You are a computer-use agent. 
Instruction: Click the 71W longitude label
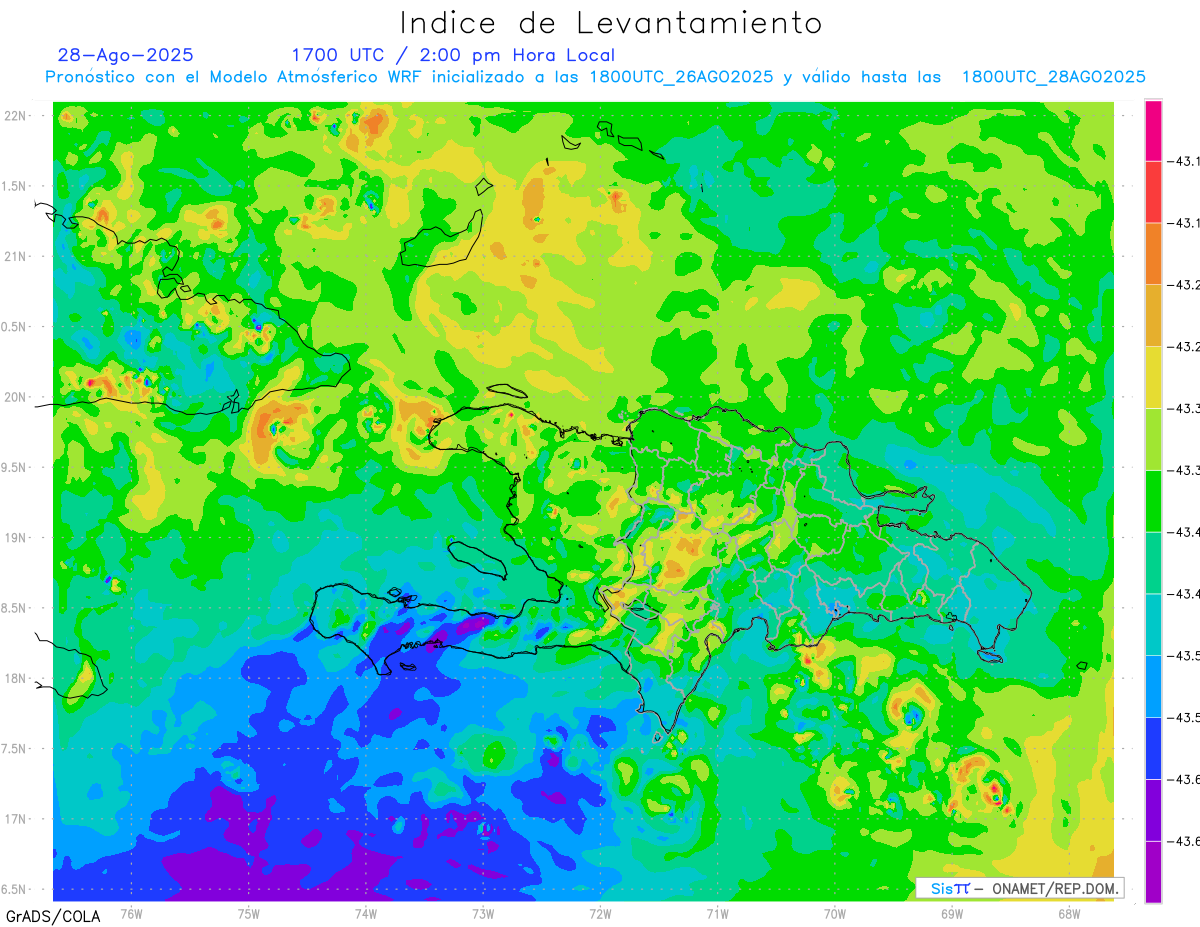(717, 913)
